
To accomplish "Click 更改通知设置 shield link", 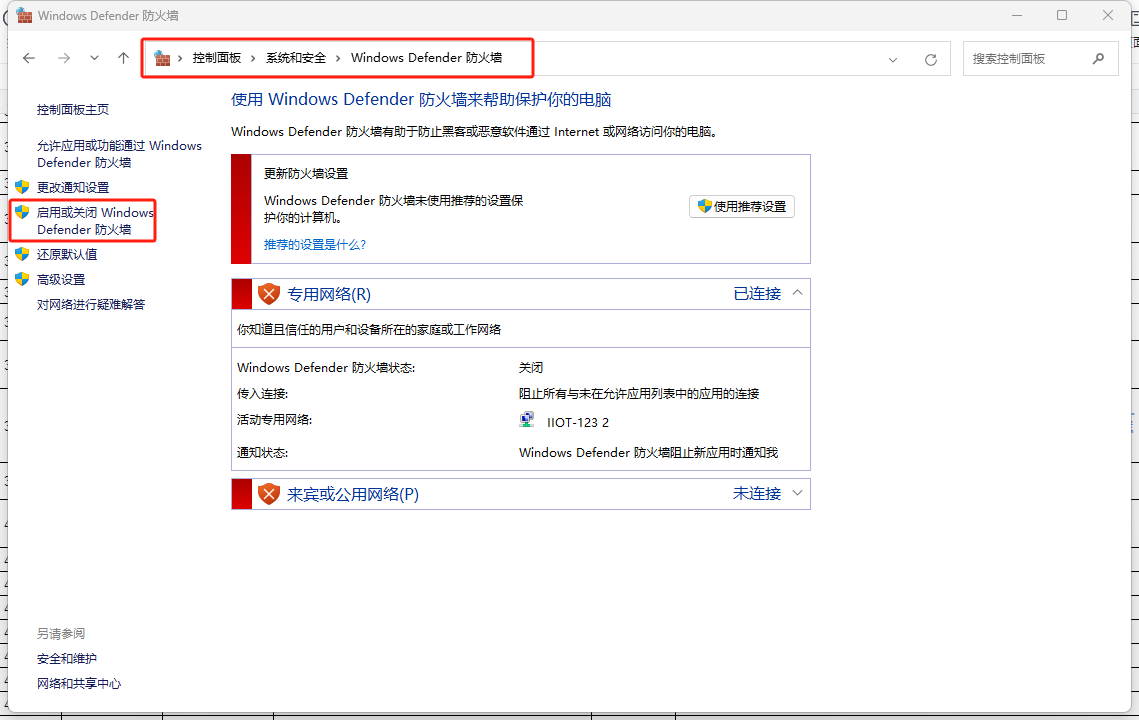I will (73, 187).
